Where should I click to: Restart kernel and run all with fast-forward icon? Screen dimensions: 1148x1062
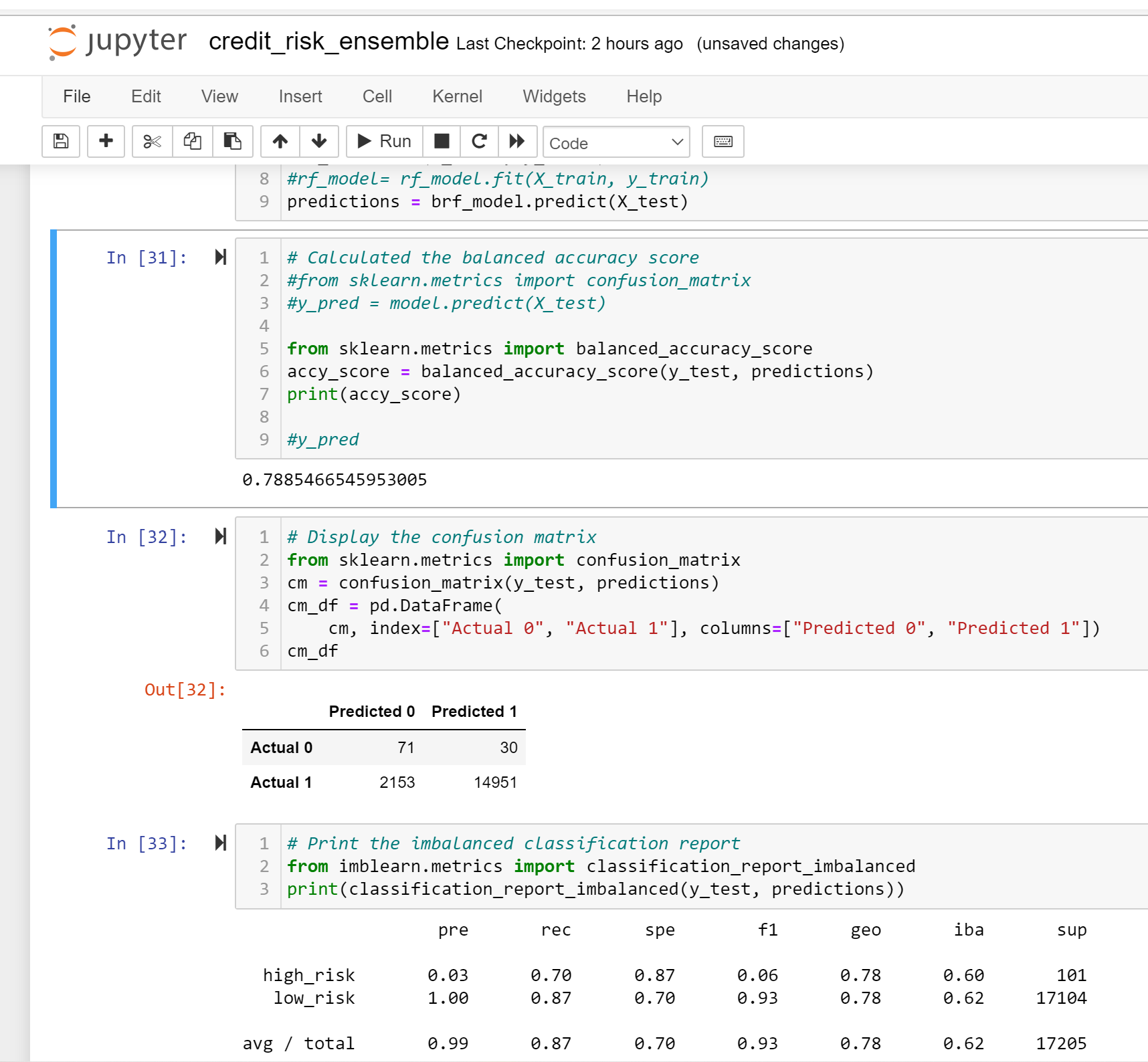(517, 141)
